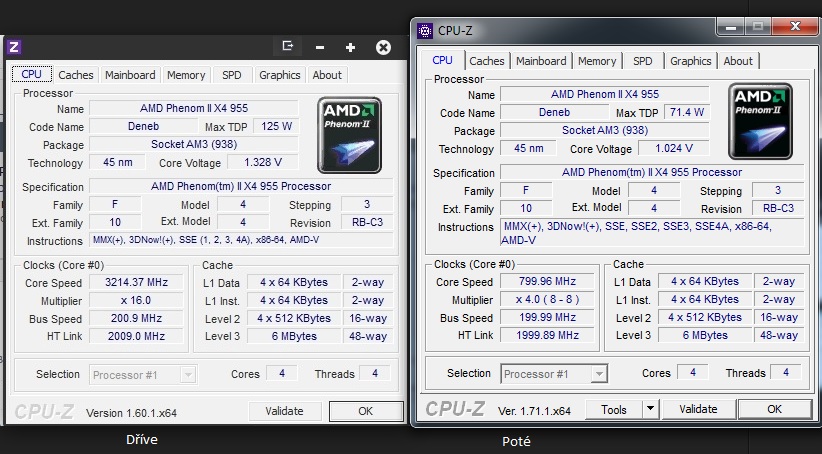Close the right CPU-Z window
Screen dimensions: 822x454
pos(795,26)
